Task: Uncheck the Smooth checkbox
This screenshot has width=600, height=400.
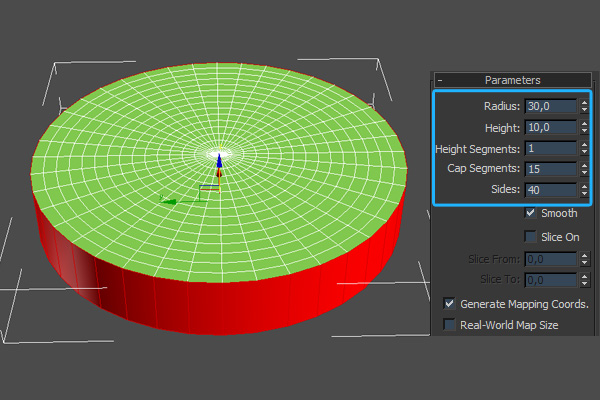Action: [x=531, y=213]
